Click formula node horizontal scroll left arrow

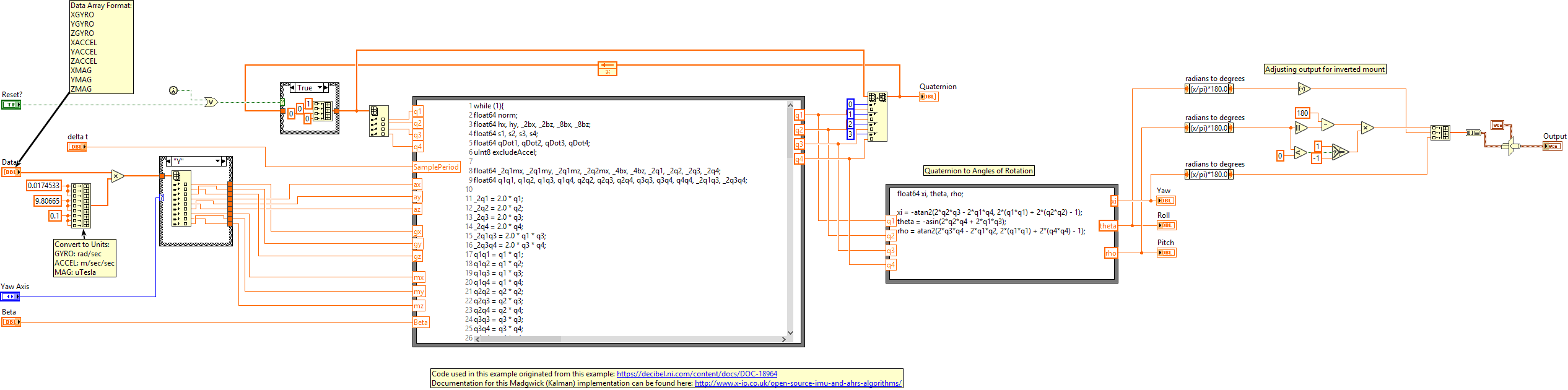coord(477,339)
